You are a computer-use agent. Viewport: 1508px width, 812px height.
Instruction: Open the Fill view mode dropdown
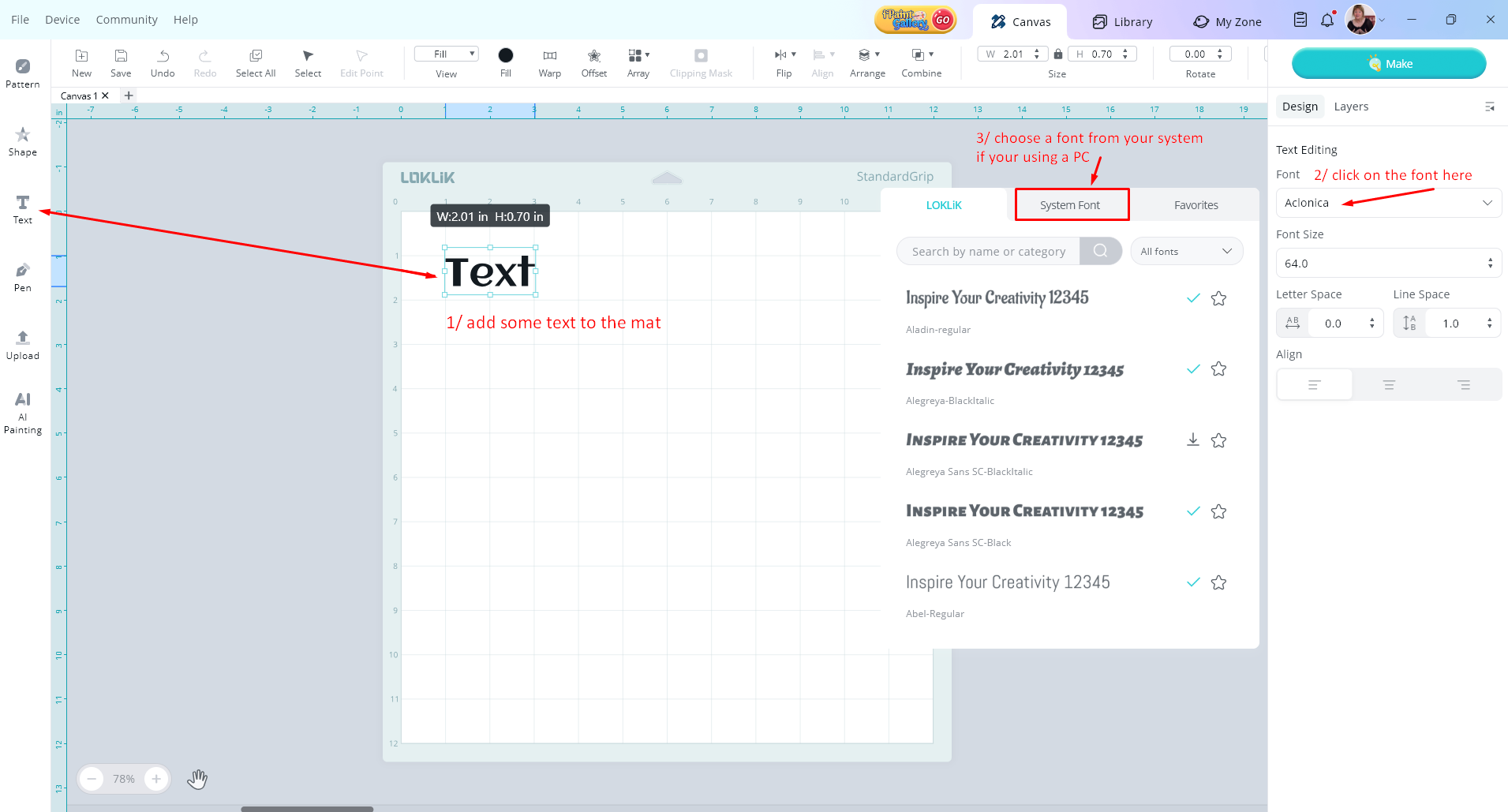pyautogui.click(x=447, y=54)
